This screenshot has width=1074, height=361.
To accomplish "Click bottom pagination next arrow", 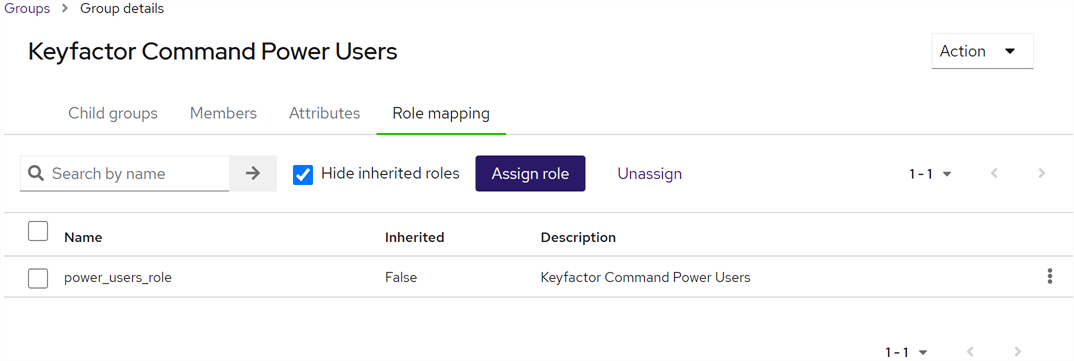I will coord(1019,352).
